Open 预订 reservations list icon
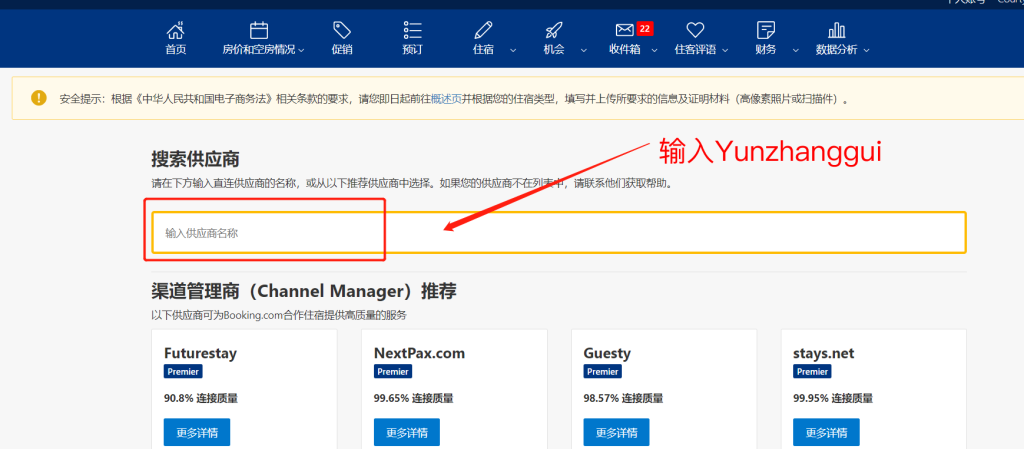Viewport: 1024px width, 449px height. [412, 30]
